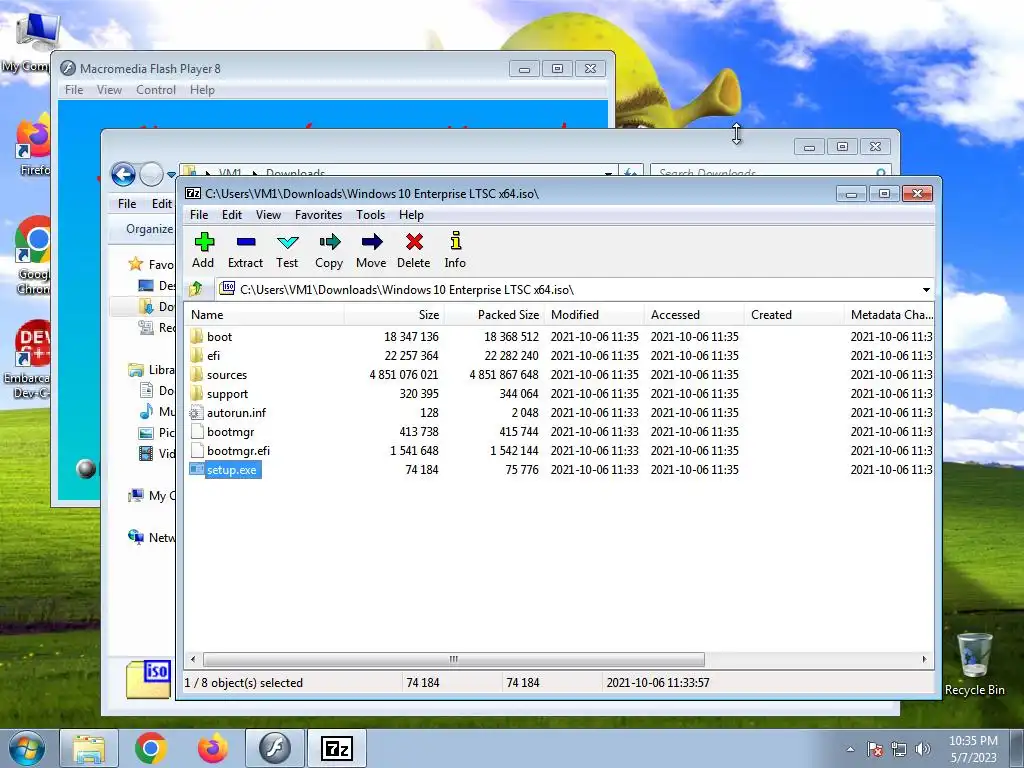Image resolution: width=1024 pixels, height=768 pixels.
Task: Select Libraries in Explorer sidebar
Action: click(x=152, y=370)
